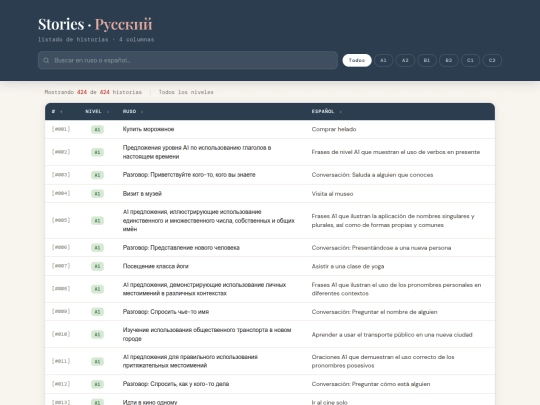Click A1 badge in row #005
The width and height of the screenshot is (540, 405).
click(x=97, y=220)
